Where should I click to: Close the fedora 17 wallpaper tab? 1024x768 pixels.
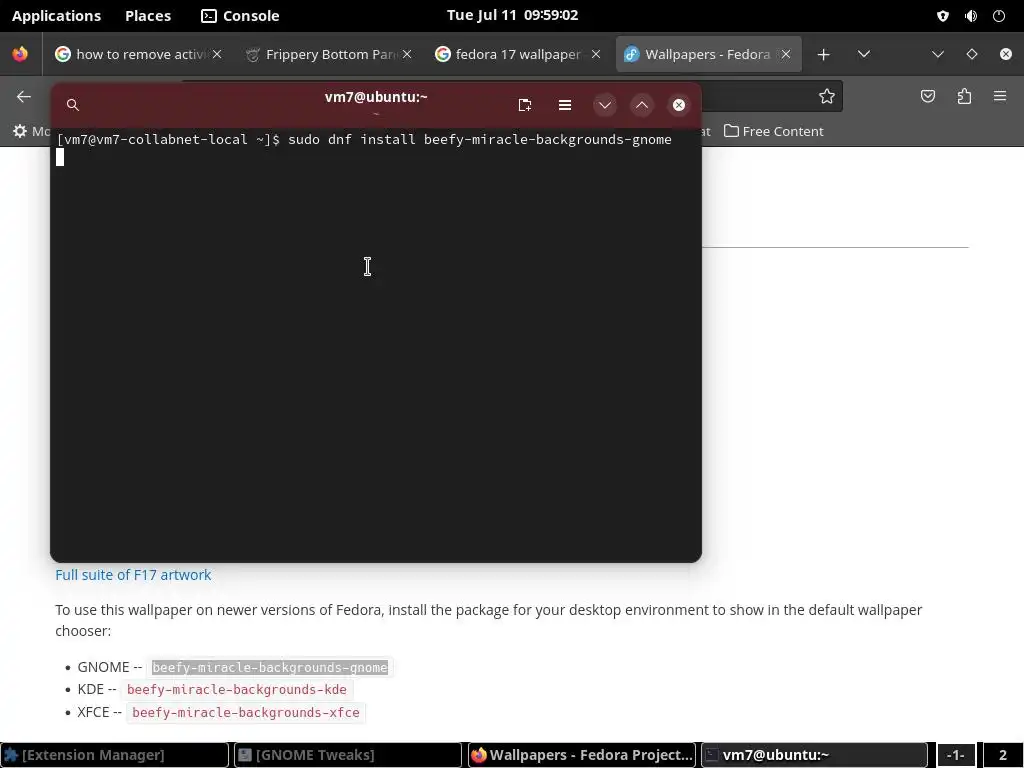tap(596, 54)
